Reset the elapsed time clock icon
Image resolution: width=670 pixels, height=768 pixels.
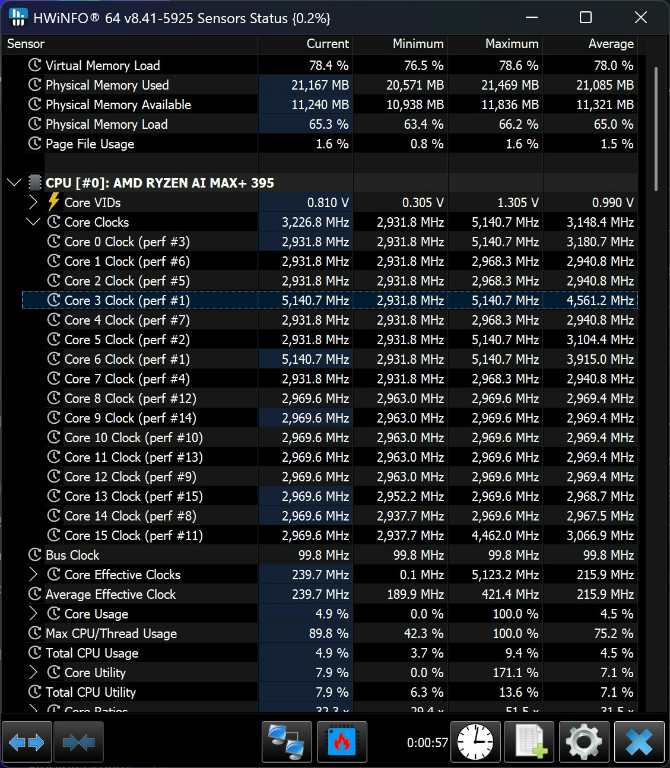[x=476, y=742]
